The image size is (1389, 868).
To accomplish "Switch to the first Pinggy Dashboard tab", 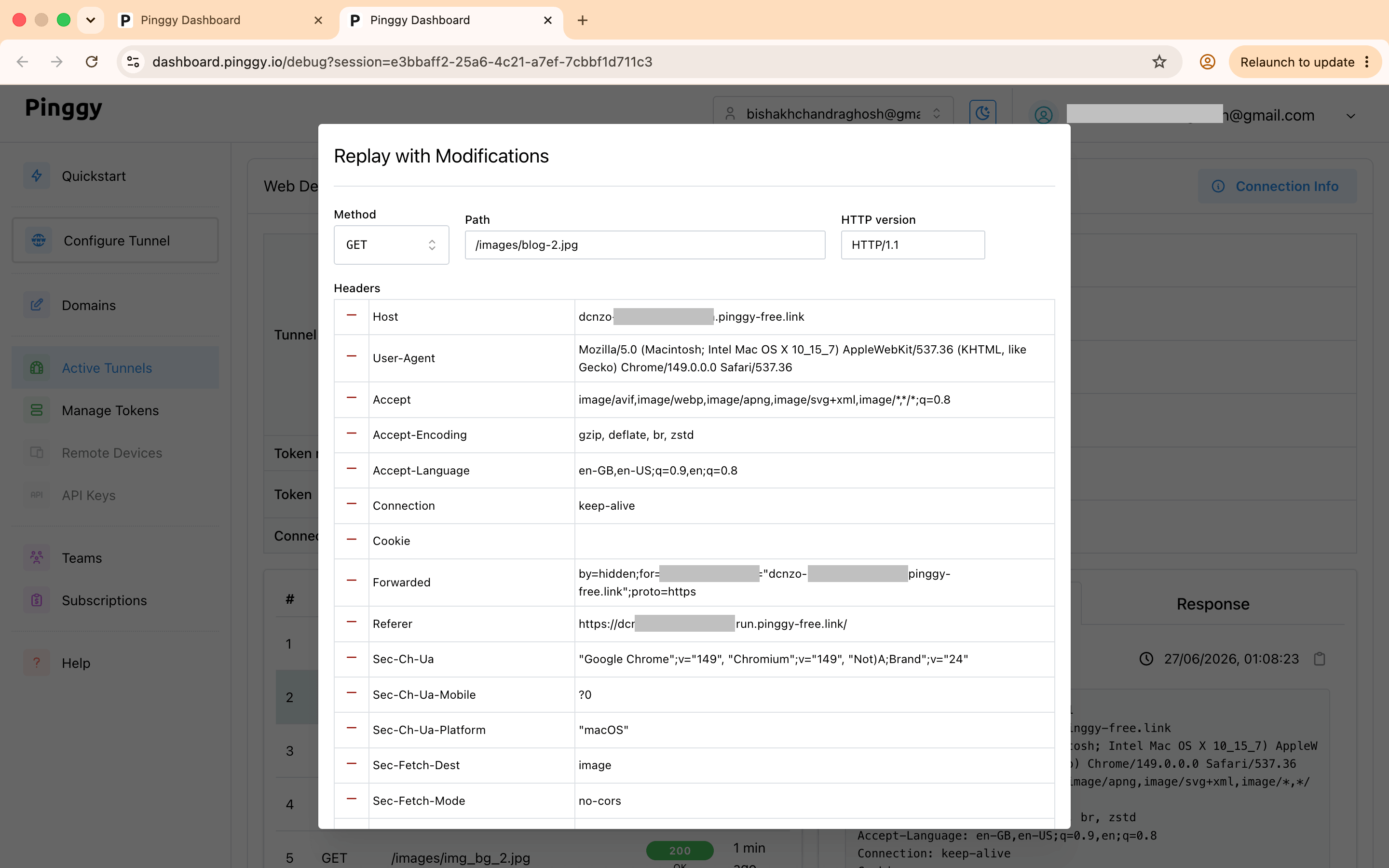I will pos(221,20).
